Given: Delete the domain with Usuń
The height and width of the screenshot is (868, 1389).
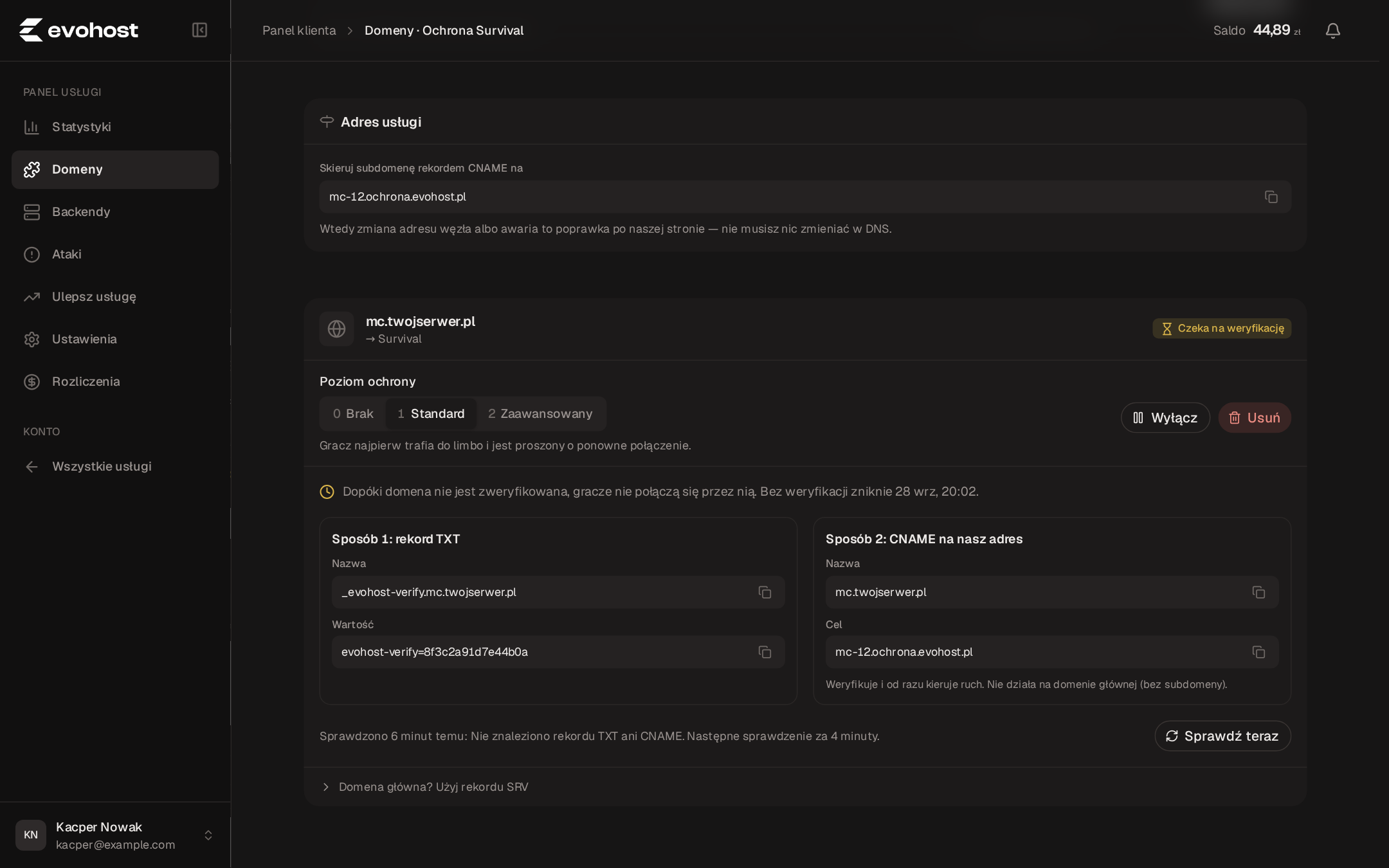Looking at the screenshot, I should tap(1255, 418).
